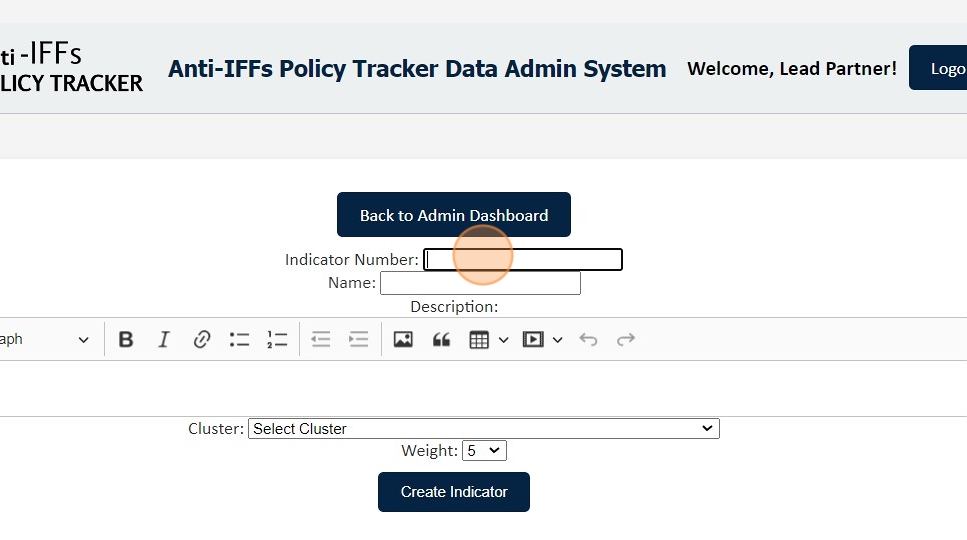967x540 pixels.
Task: Click the increase indent icon
Action: tap(358, 340)
